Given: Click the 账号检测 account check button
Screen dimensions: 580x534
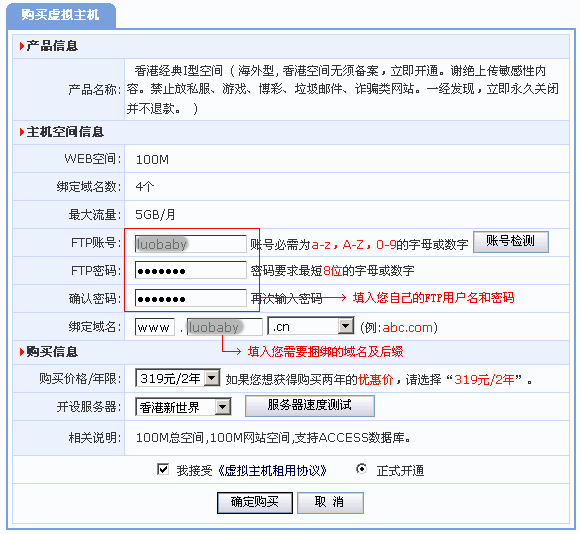Looking at the screenshot, I should (x=510, y=242).
